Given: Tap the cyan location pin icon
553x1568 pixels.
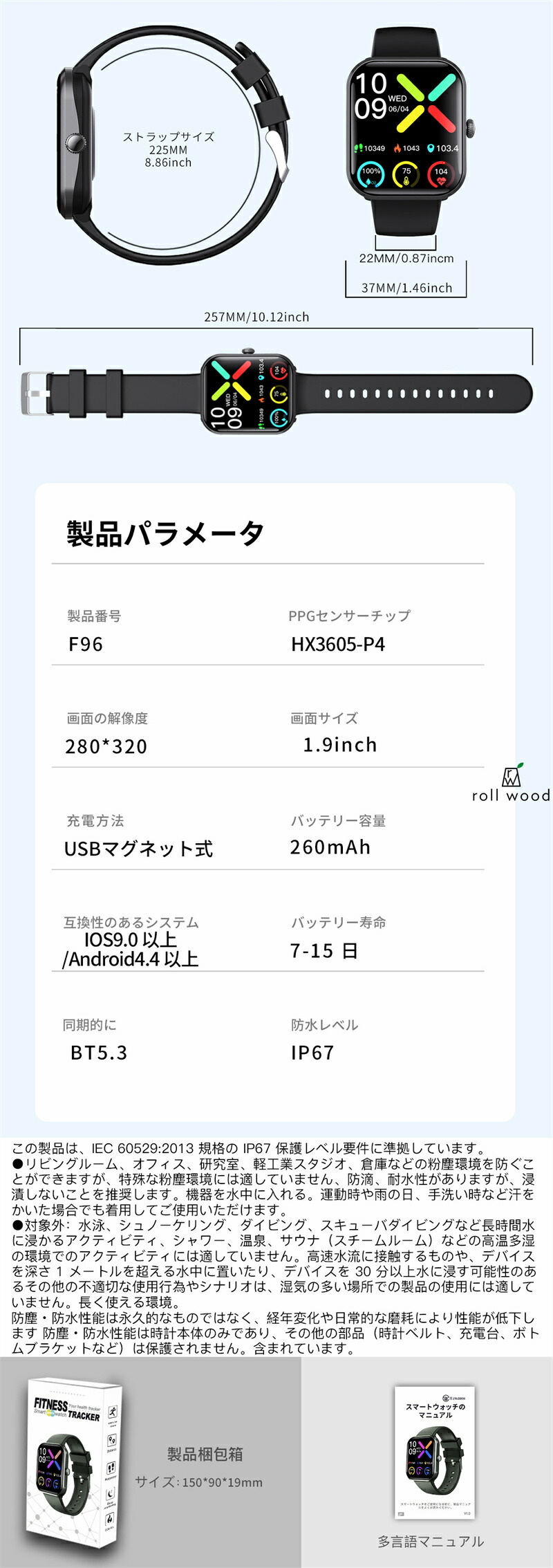Looking at the screenshot, I should pyautogui.click(x=430, y=148).
